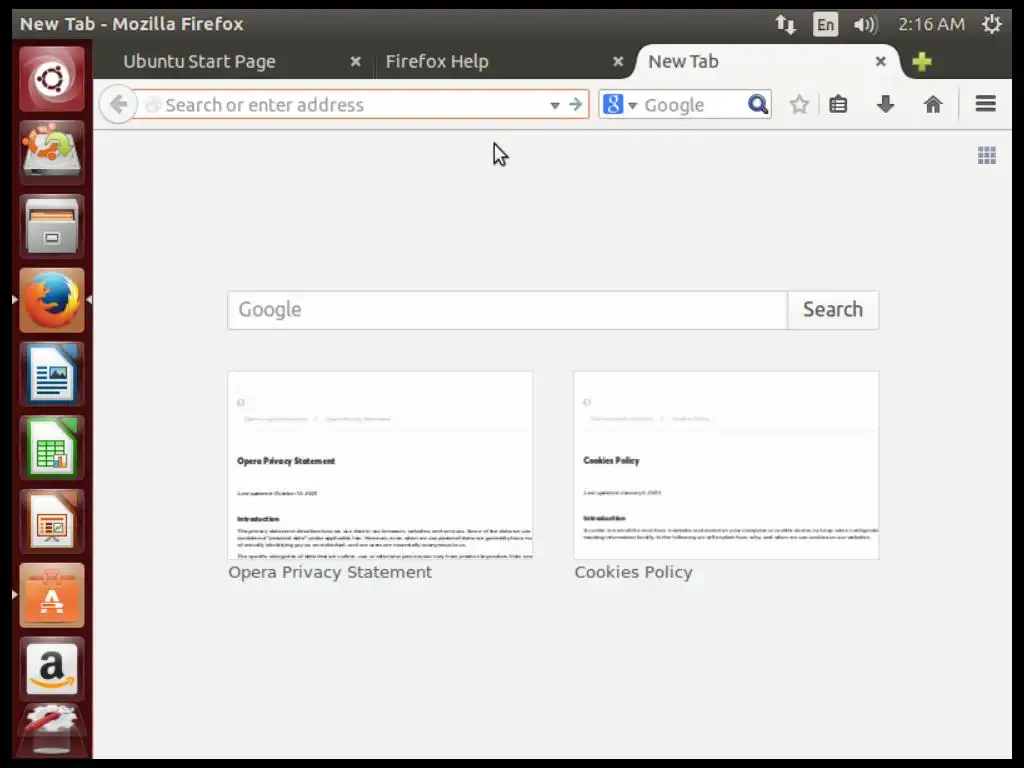Launch the Ubuntu installer icon in launcher
1024x768 pixels.
52,153
